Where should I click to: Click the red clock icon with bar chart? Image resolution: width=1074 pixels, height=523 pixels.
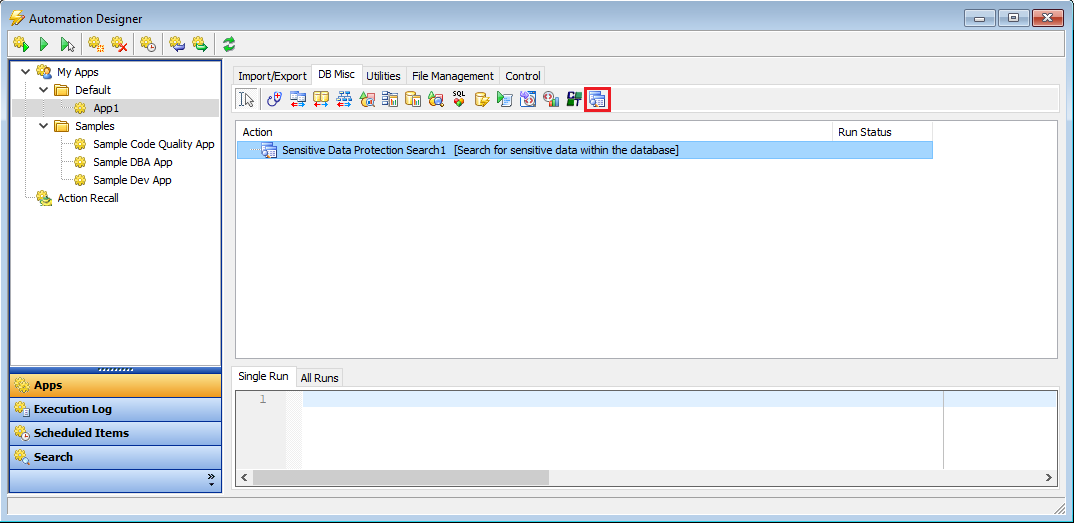pyautogui.click(x=551, y=100)
